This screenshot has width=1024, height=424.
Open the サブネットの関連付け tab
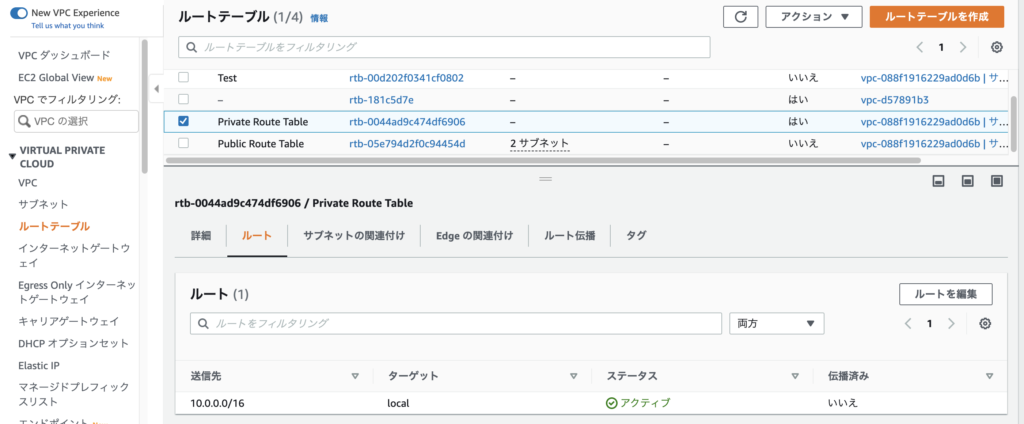click(x=353, y=236)
